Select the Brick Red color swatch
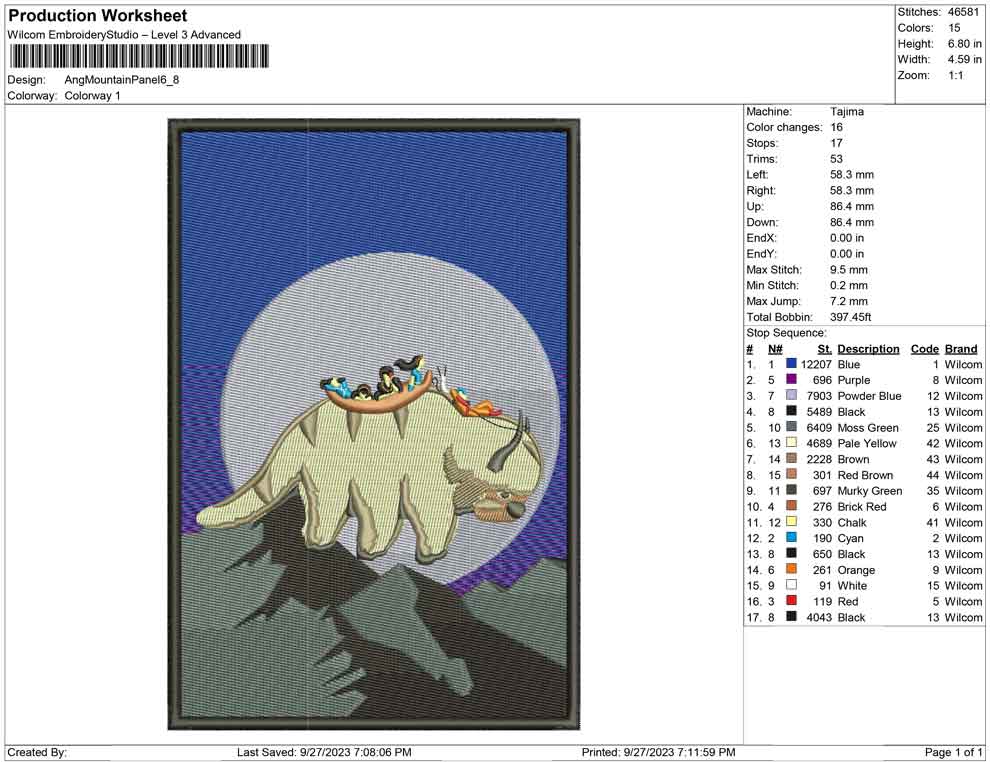 click(x=791, y=506)
